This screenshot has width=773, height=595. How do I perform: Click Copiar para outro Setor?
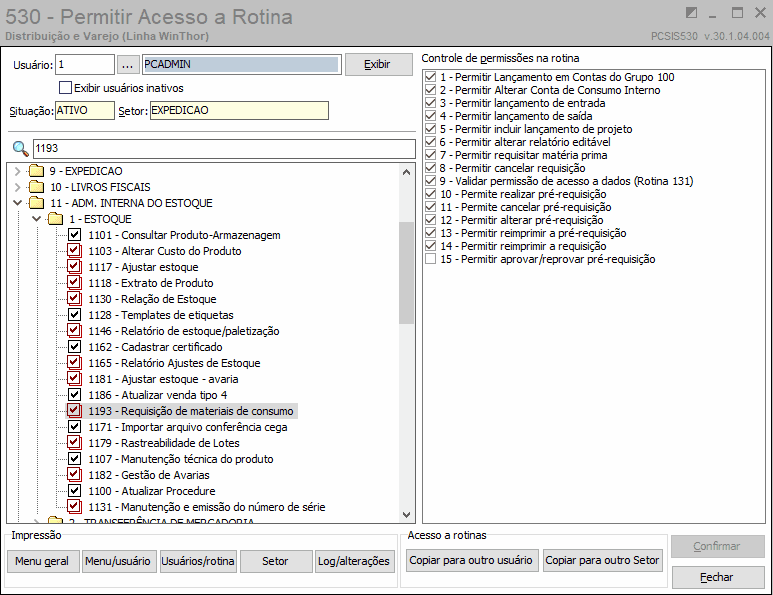602,560
